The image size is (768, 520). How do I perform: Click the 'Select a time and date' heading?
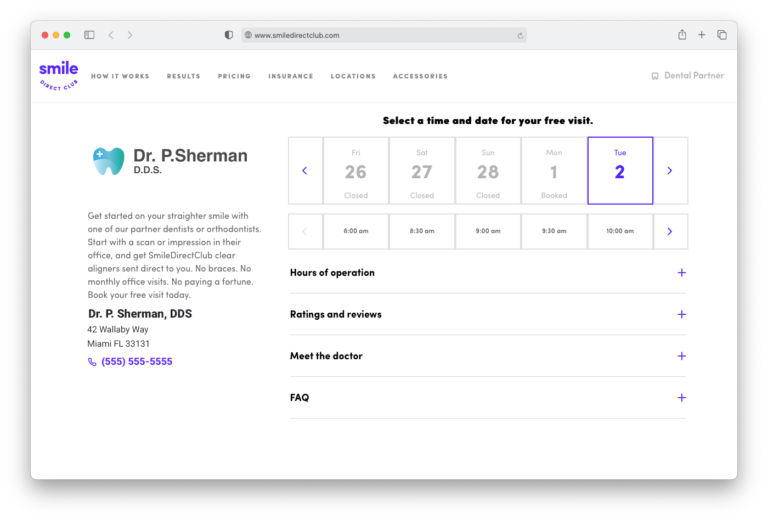tap(488, 120)
